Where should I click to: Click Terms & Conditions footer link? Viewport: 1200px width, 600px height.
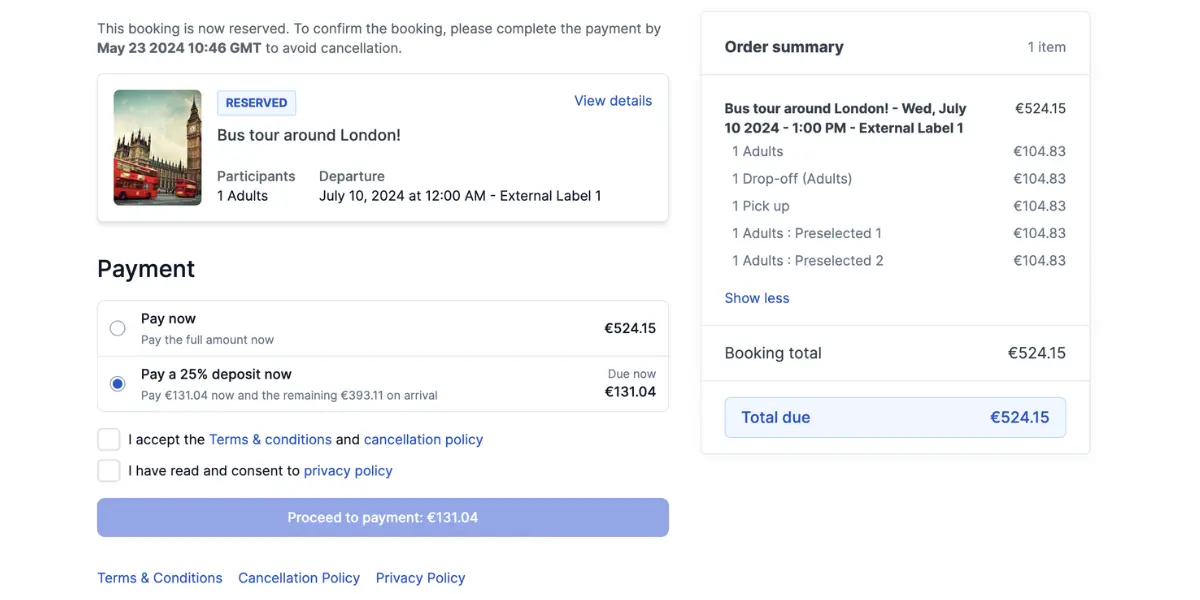(160, 578)
